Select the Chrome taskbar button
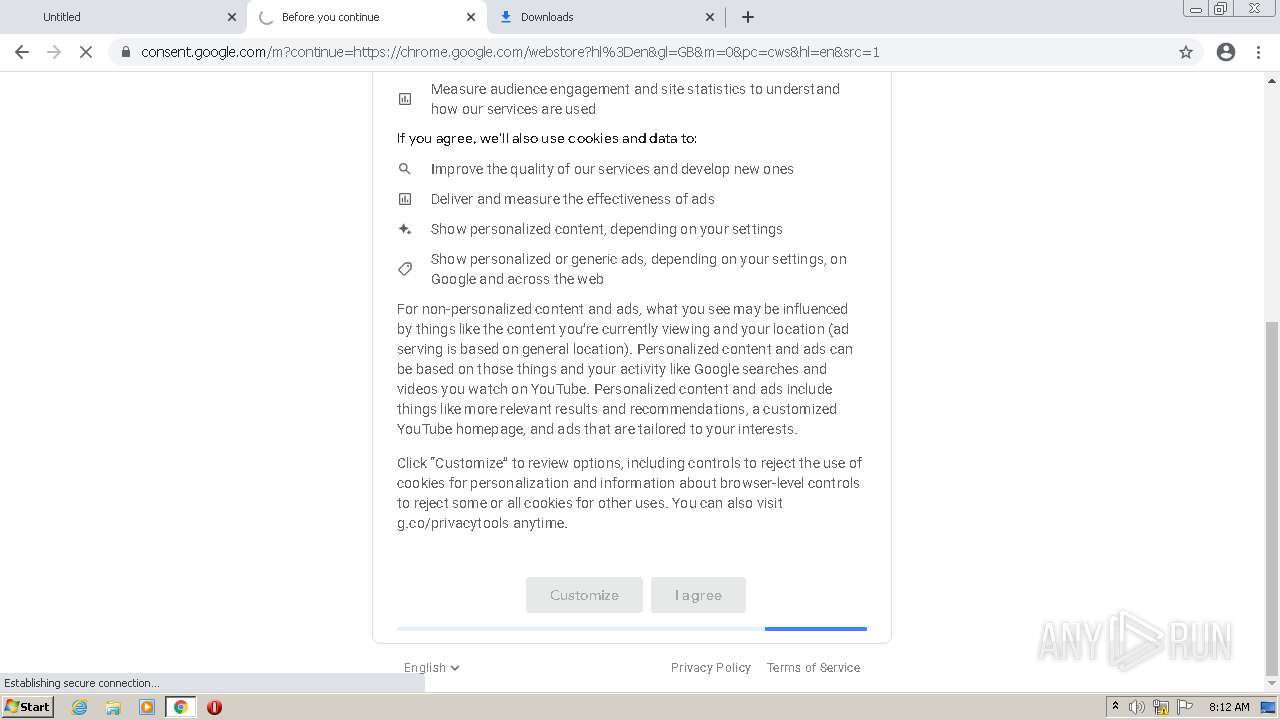The image size is (1280, 720). click(181, 707)
